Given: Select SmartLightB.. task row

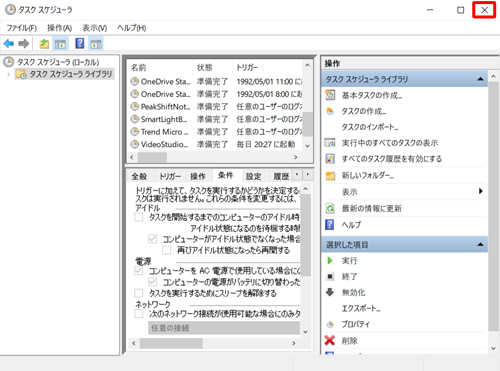Looking at the screenshot, I should (x=217, y=119).
